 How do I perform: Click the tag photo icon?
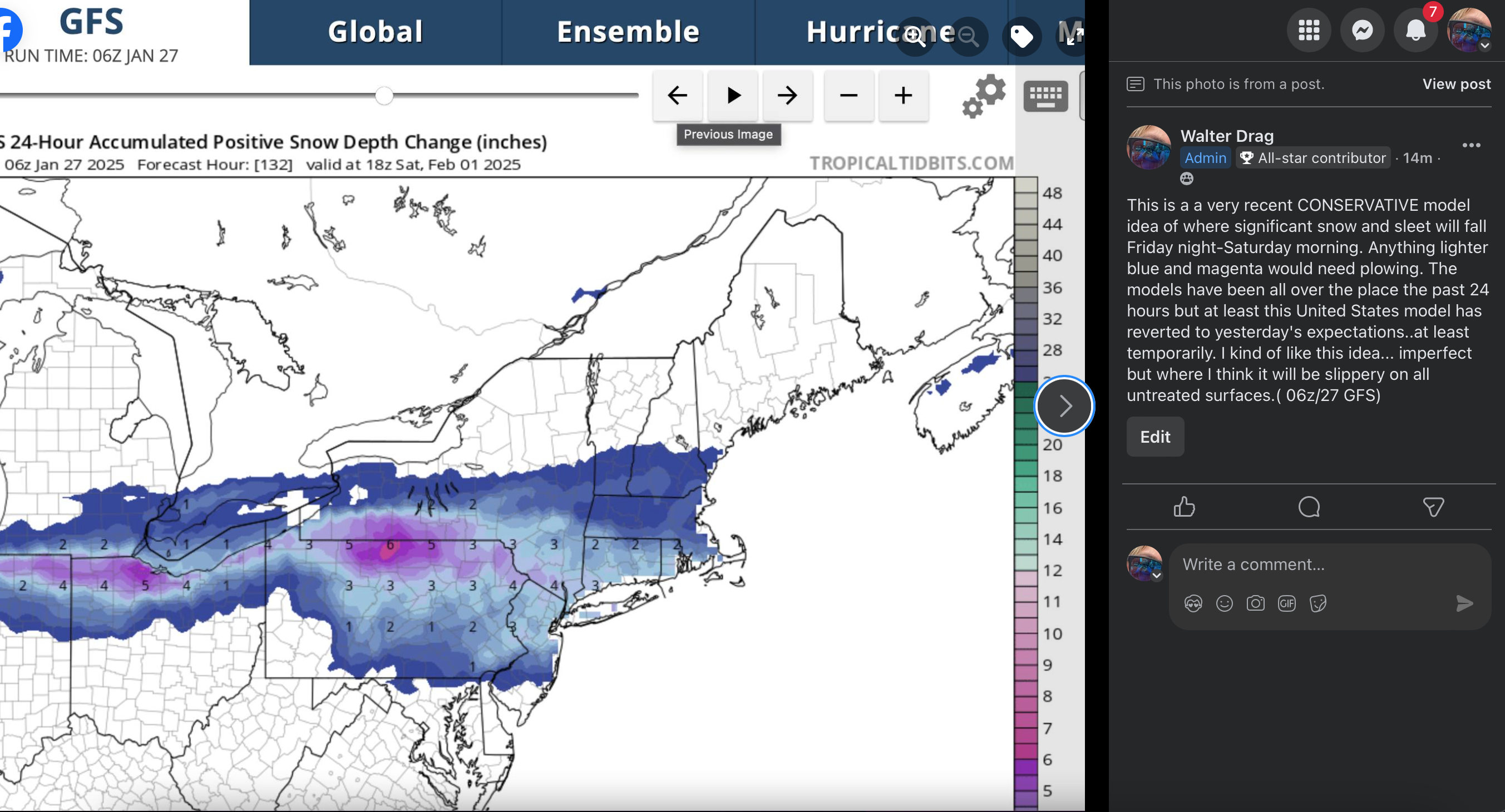pyautogui.click(x=1022, y=36)
